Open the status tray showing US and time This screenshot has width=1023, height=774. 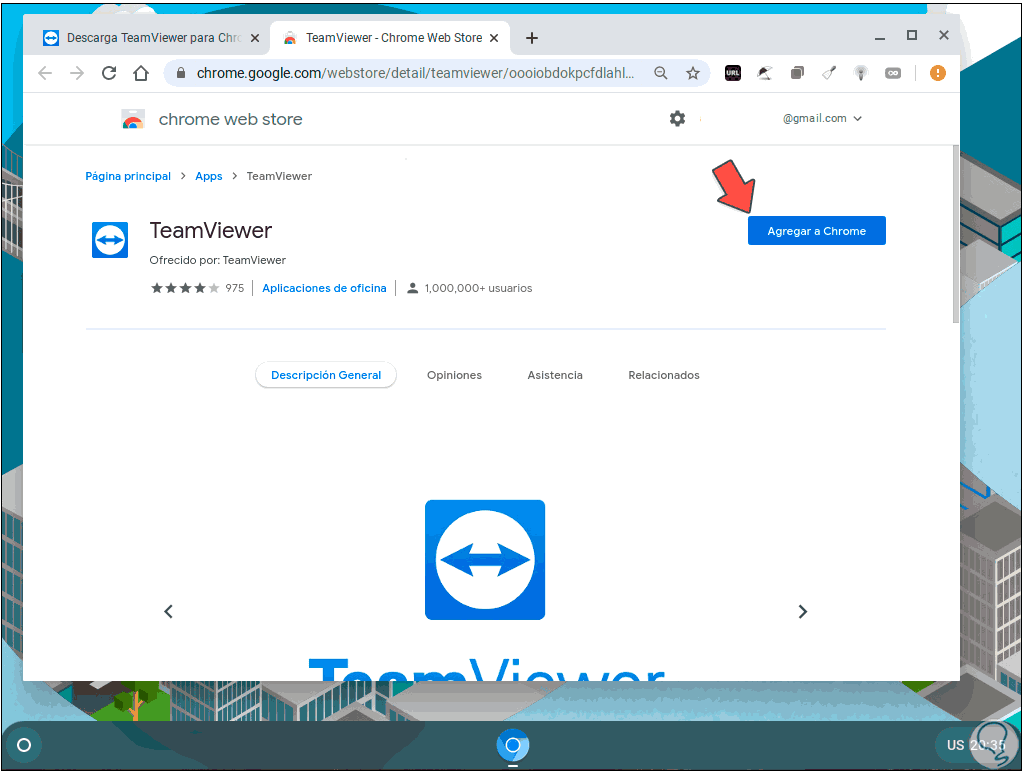[974, 745]
